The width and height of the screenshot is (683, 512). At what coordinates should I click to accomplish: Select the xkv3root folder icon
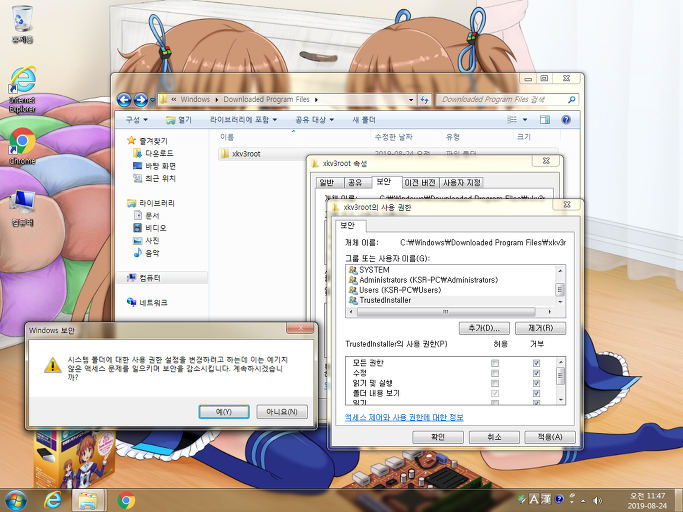(x=225, y=153)
